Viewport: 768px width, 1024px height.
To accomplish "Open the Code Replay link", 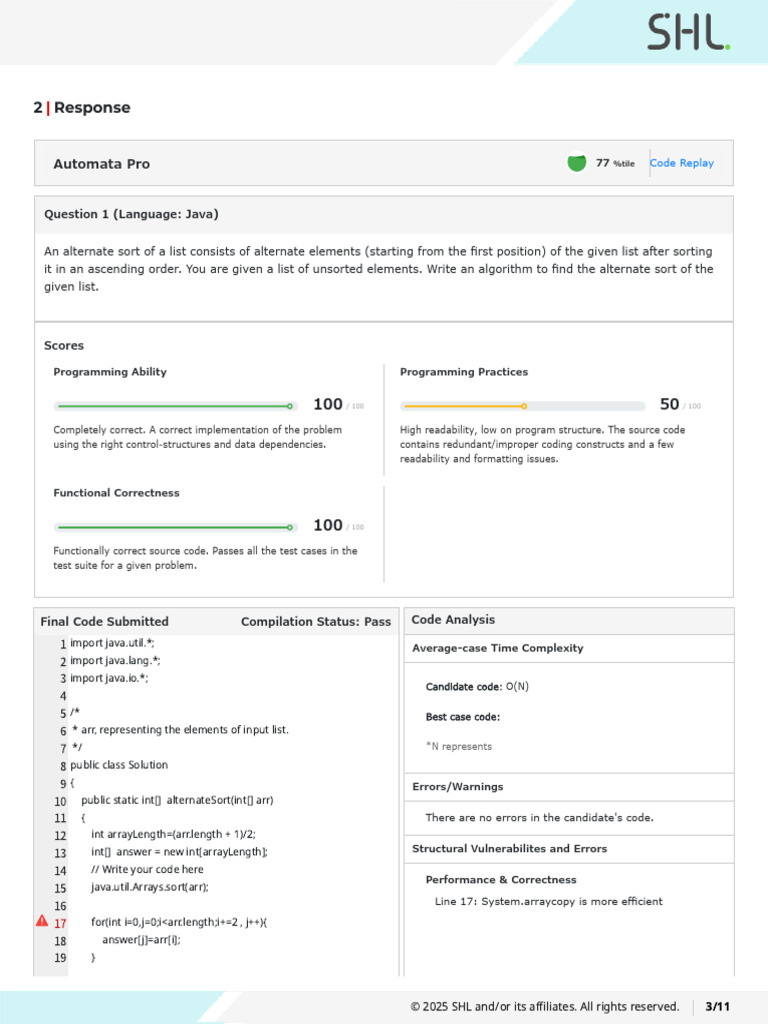I will click(681, 163).
